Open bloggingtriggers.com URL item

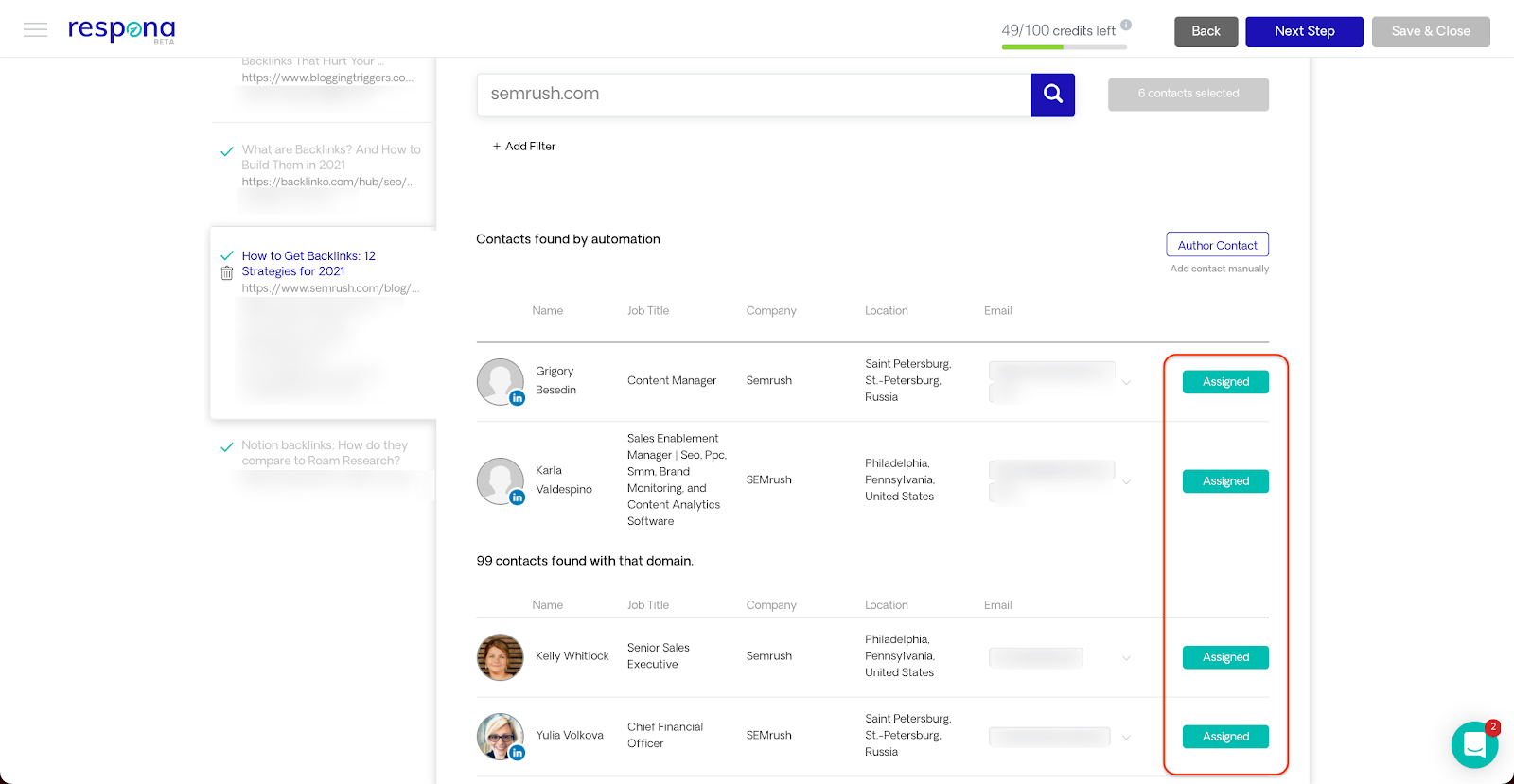(x=327, y=78)
